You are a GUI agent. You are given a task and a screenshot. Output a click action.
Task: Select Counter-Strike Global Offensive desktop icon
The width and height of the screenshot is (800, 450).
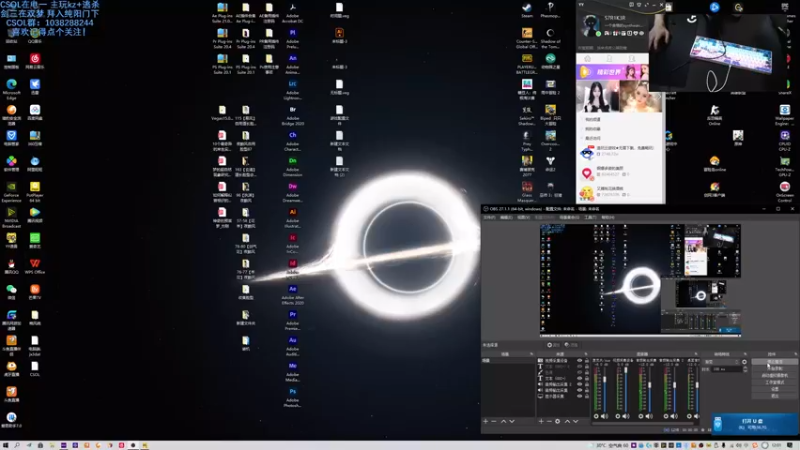click(527, 39)
